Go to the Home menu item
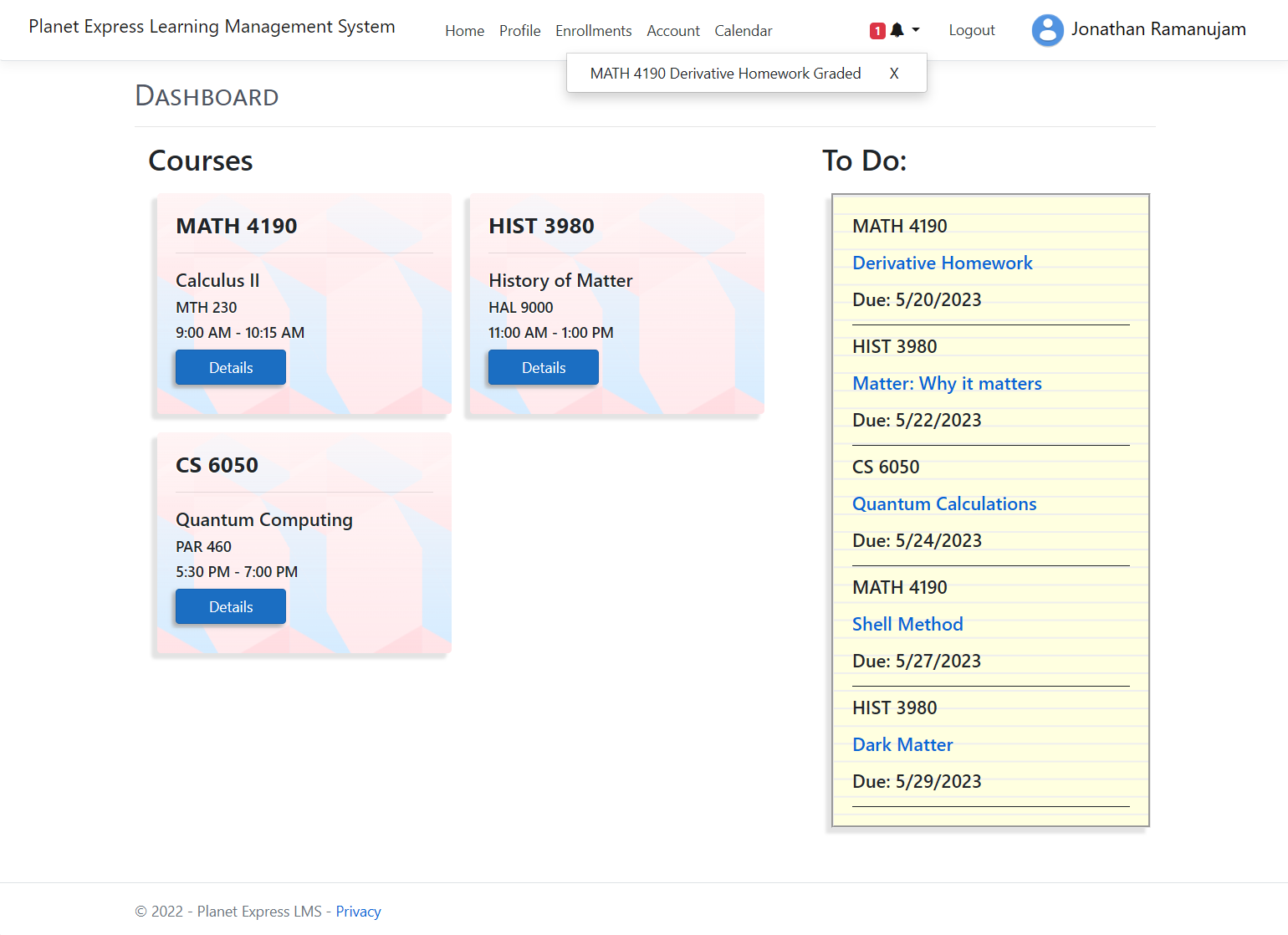Image resolution: width=1288 pixels, height=935 pixels. [x=464, y=31]
